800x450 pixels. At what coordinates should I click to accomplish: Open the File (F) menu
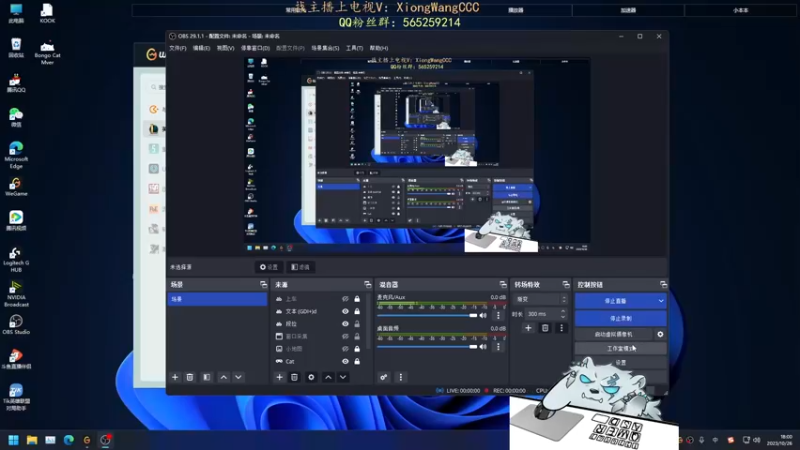(178, 48)
